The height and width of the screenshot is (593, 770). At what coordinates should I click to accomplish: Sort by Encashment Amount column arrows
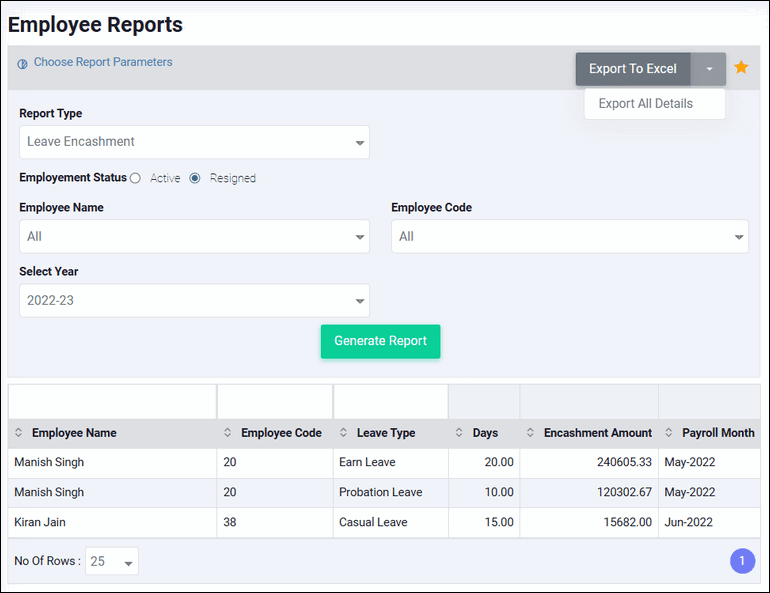[x=531, y=433]
